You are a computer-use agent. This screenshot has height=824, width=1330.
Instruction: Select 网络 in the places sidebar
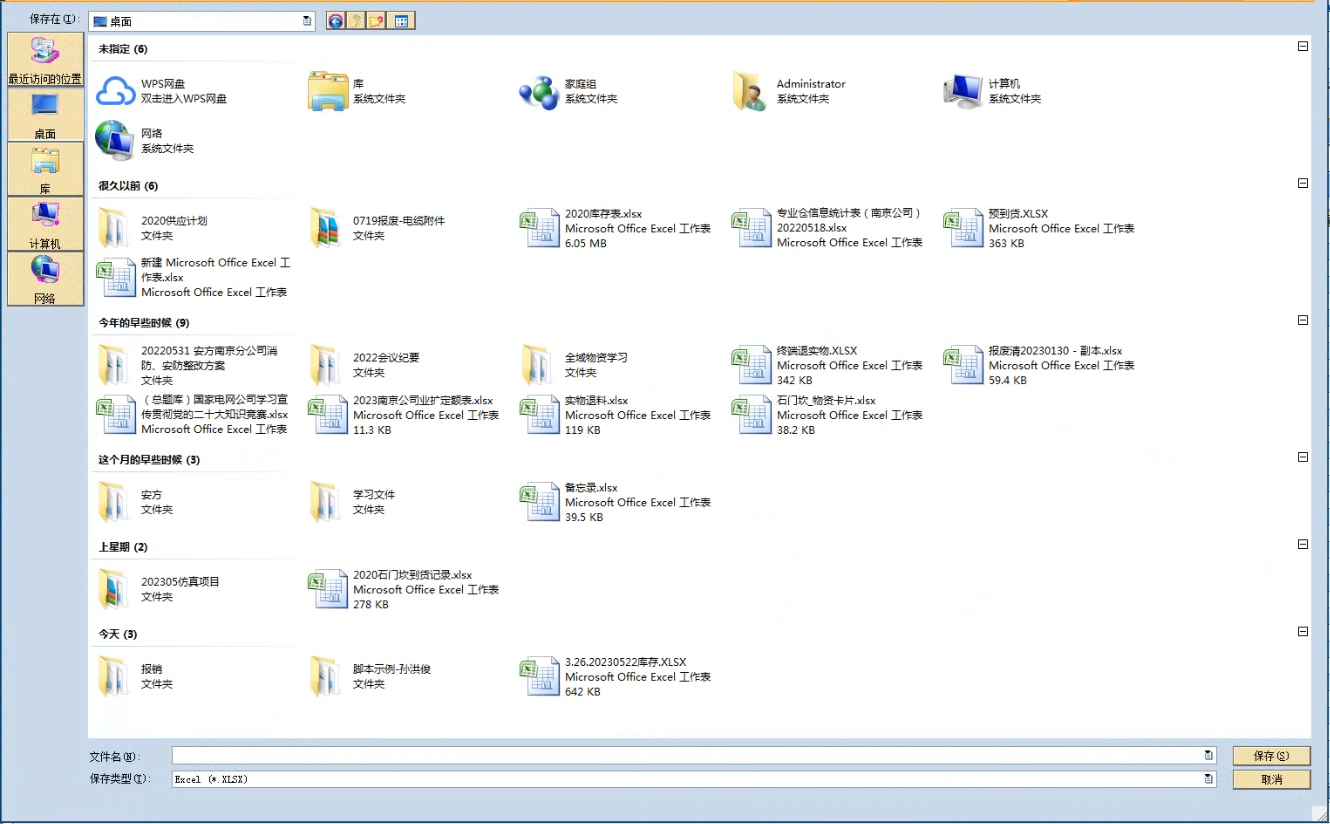tap(45, 278)
